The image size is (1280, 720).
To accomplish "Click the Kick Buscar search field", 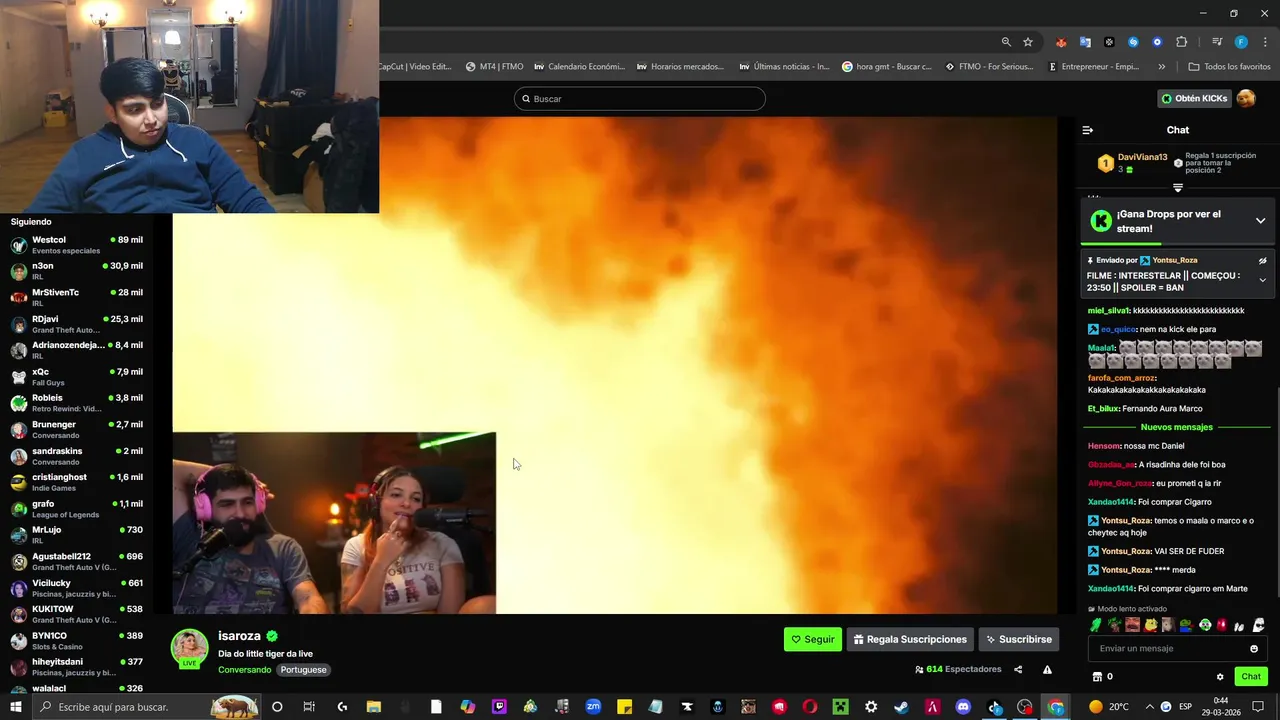I will [640, 99].
